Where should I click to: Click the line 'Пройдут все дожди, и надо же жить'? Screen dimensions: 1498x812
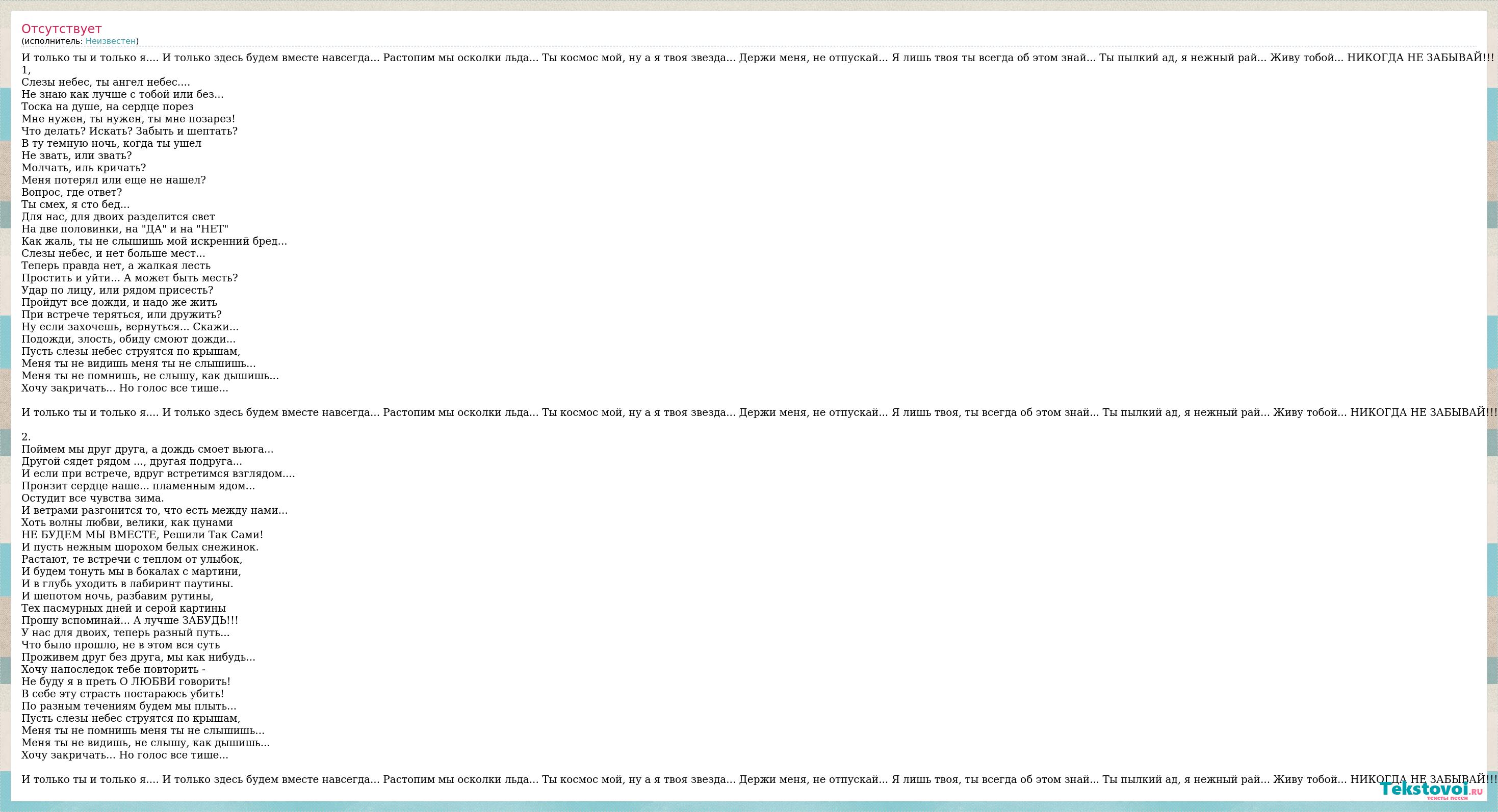tap(119, 302)
